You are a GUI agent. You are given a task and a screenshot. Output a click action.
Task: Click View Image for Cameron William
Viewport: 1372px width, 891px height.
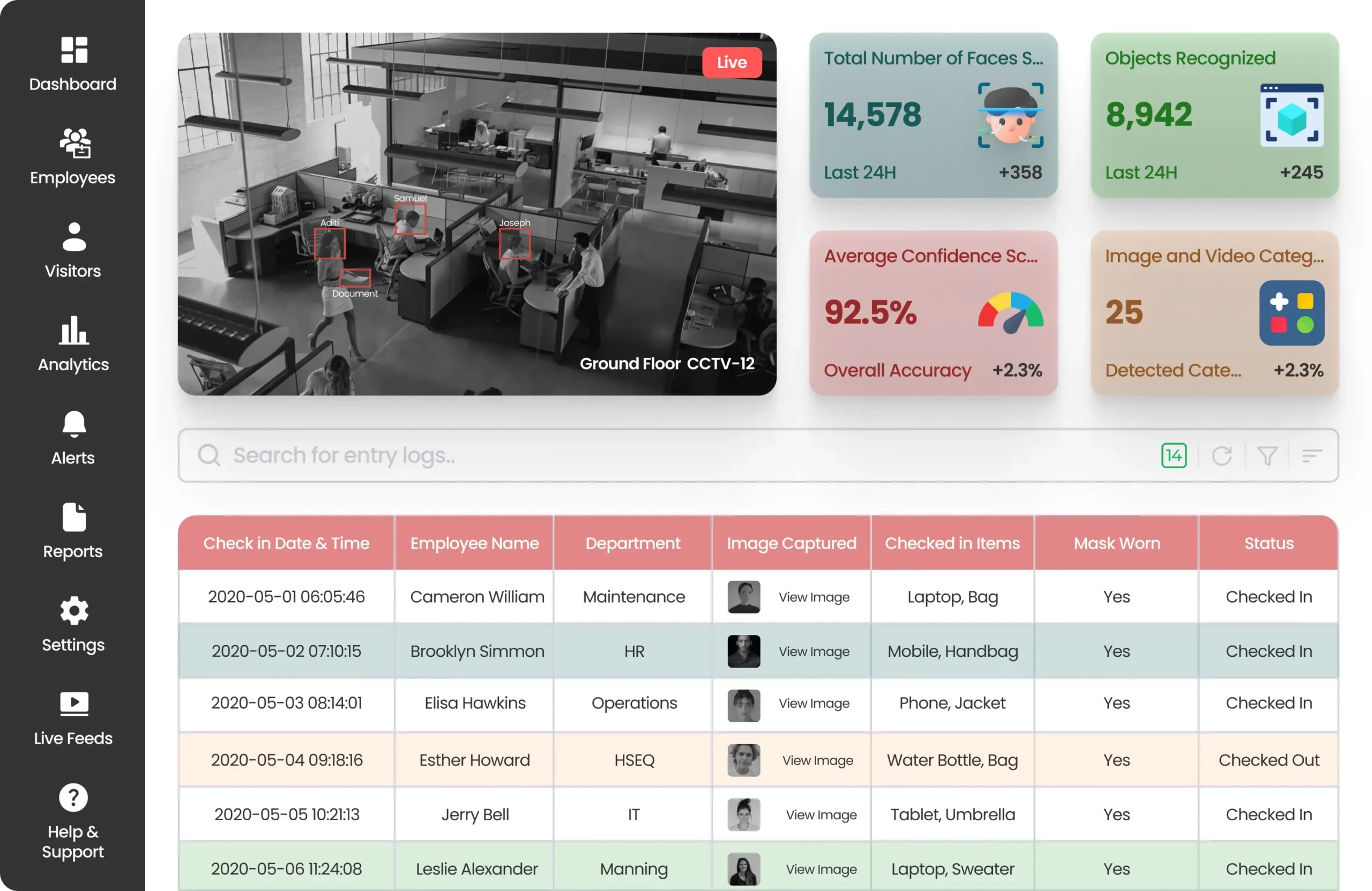click(x=814, y=597)
